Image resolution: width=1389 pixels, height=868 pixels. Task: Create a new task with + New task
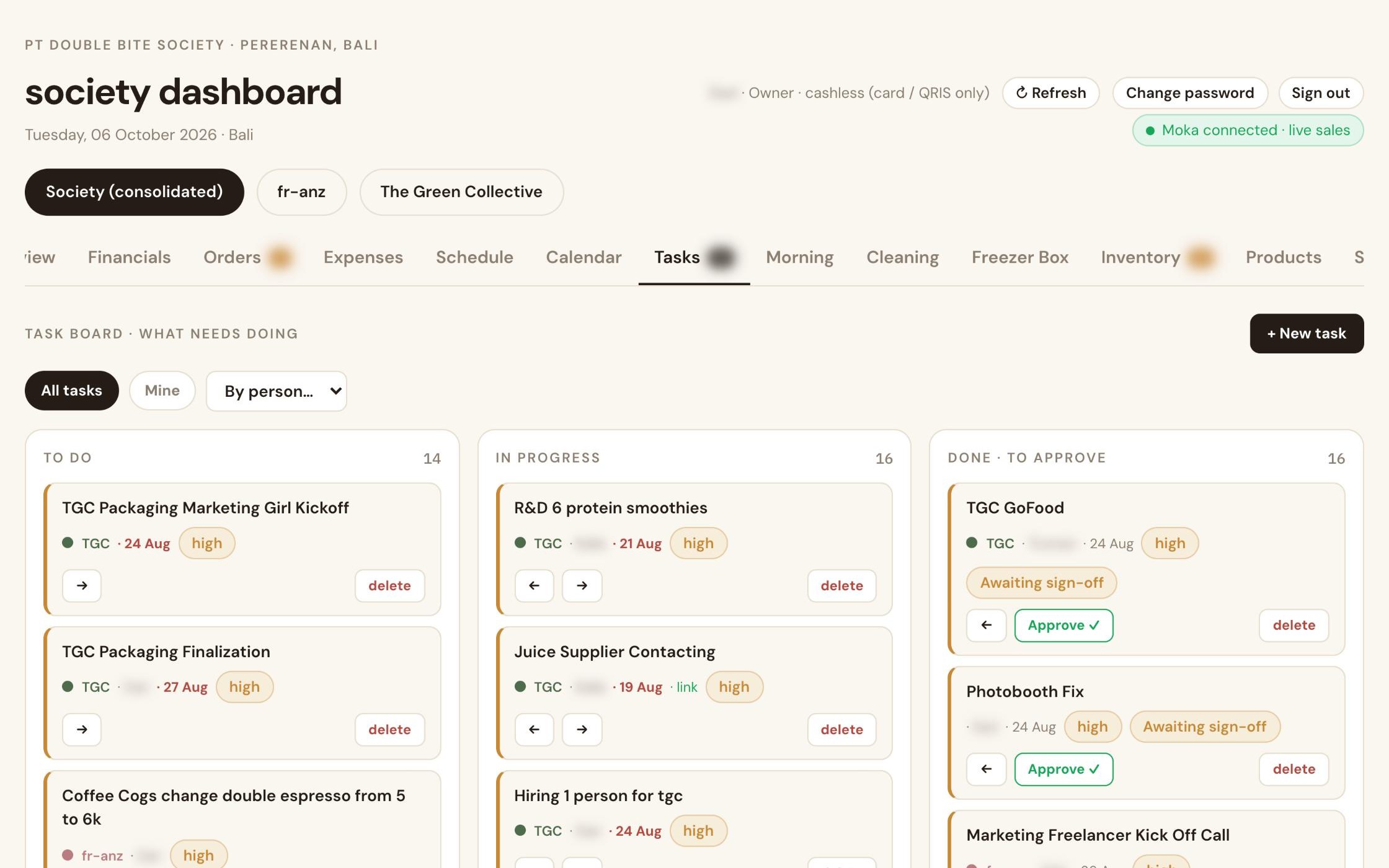point(1307,334)
